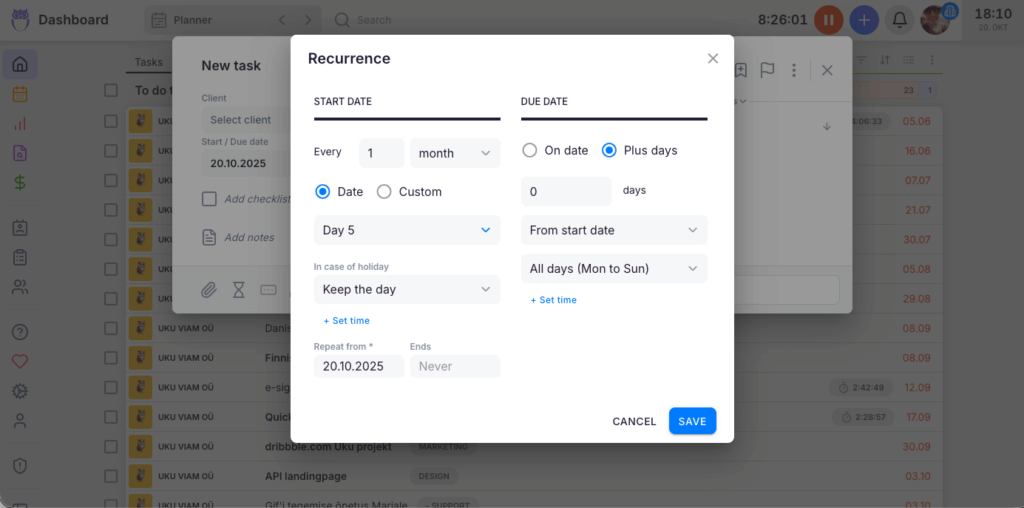
Task: Close the Recurrence dialog
Action: tap(713, 59)
